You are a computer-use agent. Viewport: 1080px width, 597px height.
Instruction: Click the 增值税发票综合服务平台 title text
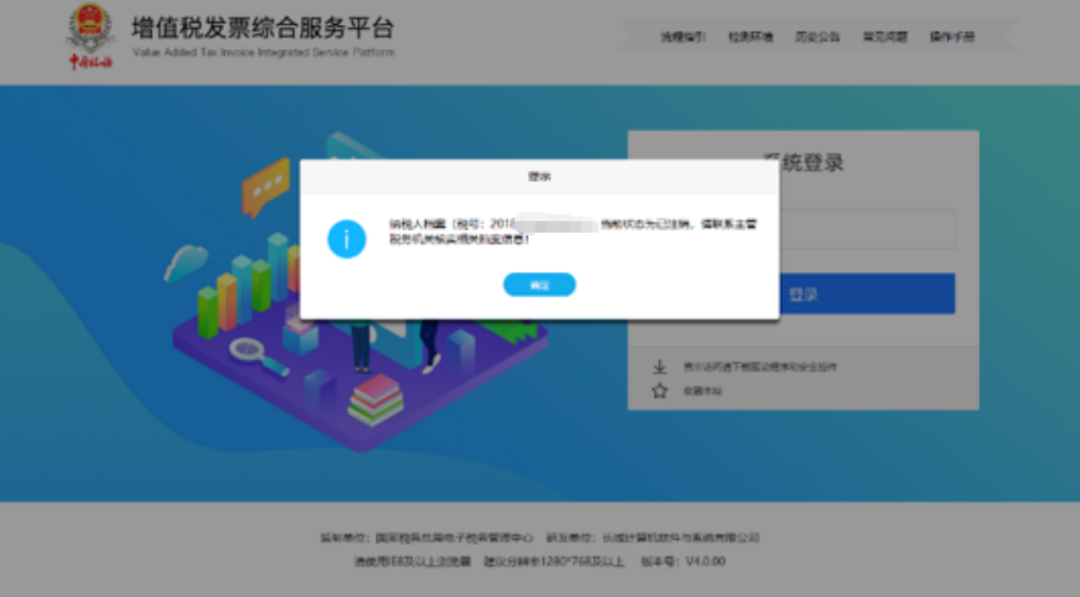pos(263,27)
